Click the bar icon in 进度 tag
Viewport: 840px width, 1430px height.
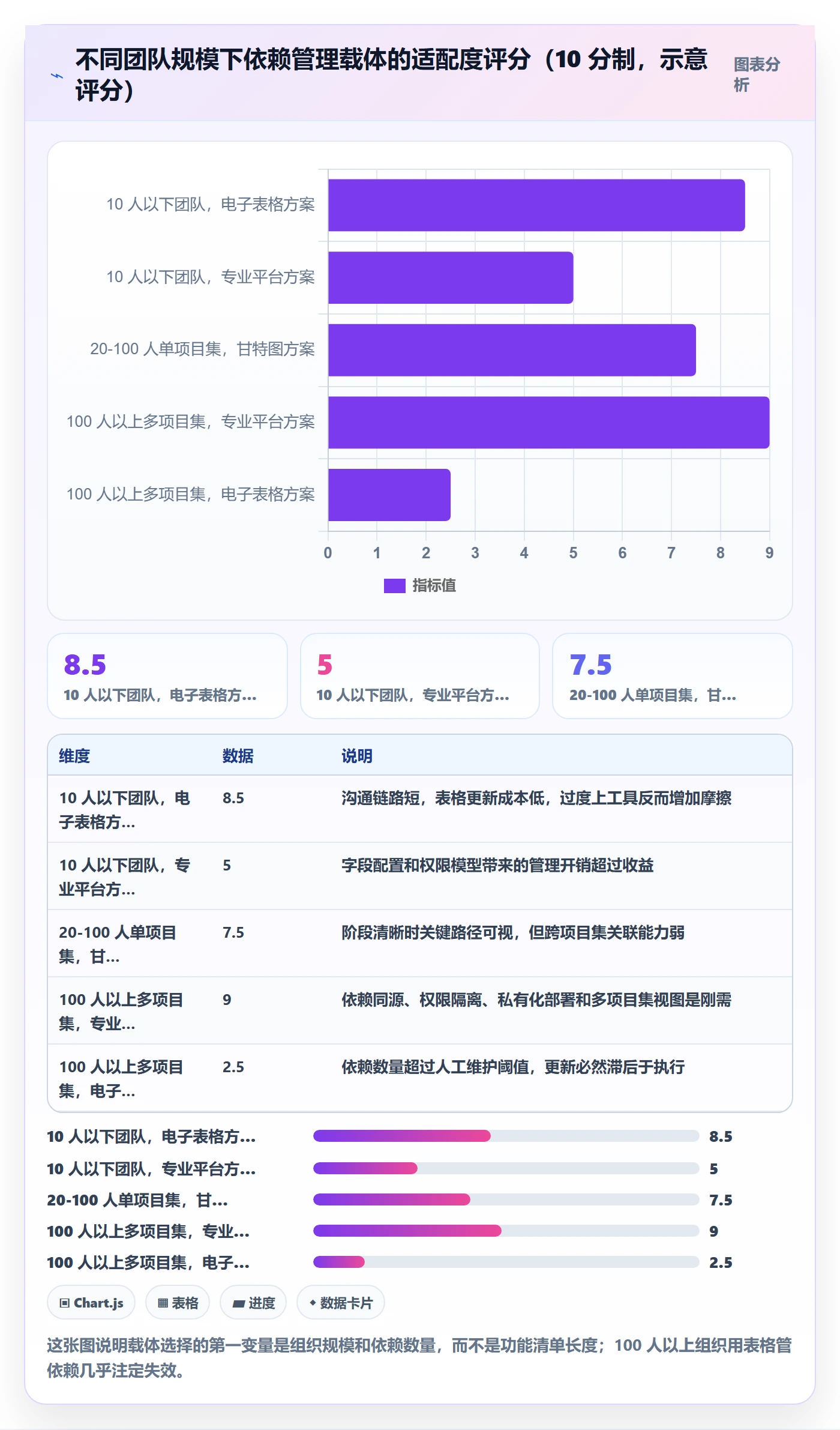click(x=239, y=1304)
